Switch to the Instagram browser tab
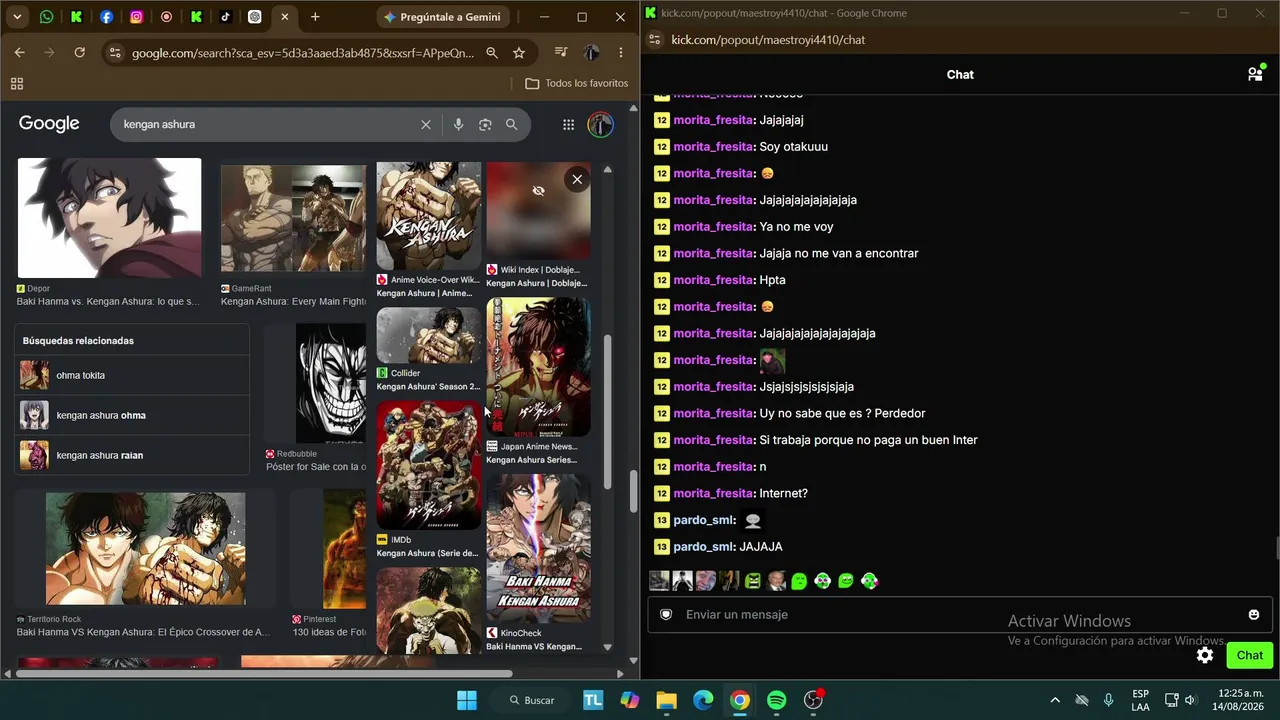The width and height of the screenshot is (1280, 720). pos(137,17)
